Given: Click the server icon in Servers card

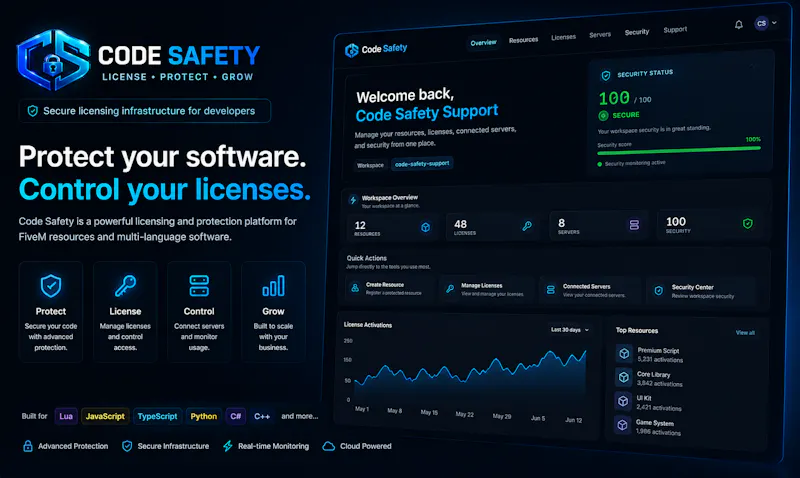Looking at the screenshot, I should (634, 224).
